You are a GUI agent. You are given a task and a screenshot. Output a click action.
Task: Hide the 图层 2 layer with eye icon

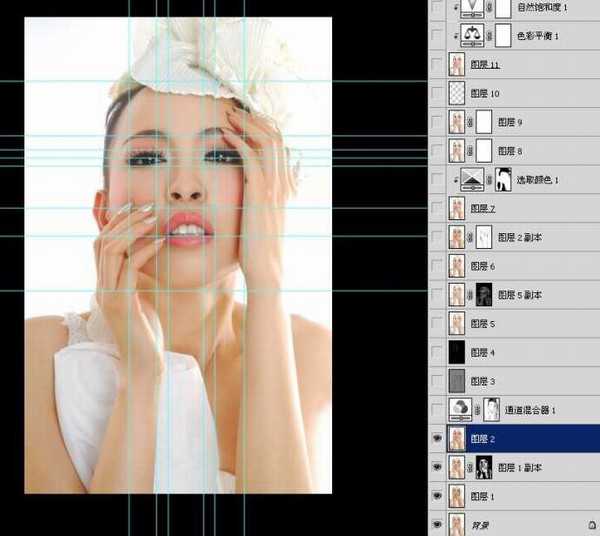(x=436, y=438)
